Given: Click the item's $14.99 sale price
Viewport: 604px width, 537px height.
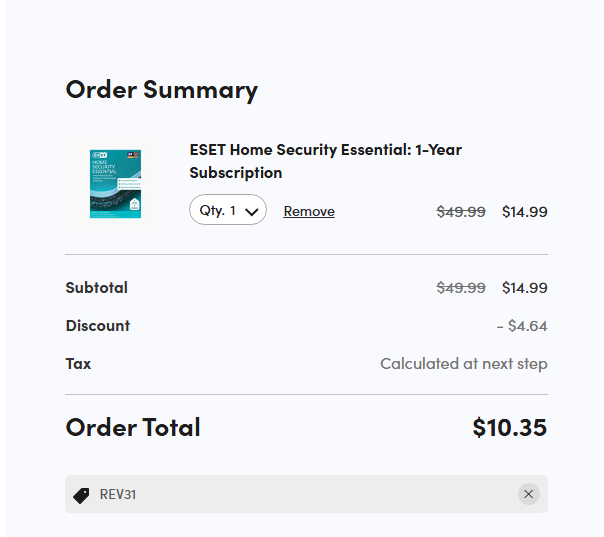Looking at the screenshot, I should (x=524, y=211).
